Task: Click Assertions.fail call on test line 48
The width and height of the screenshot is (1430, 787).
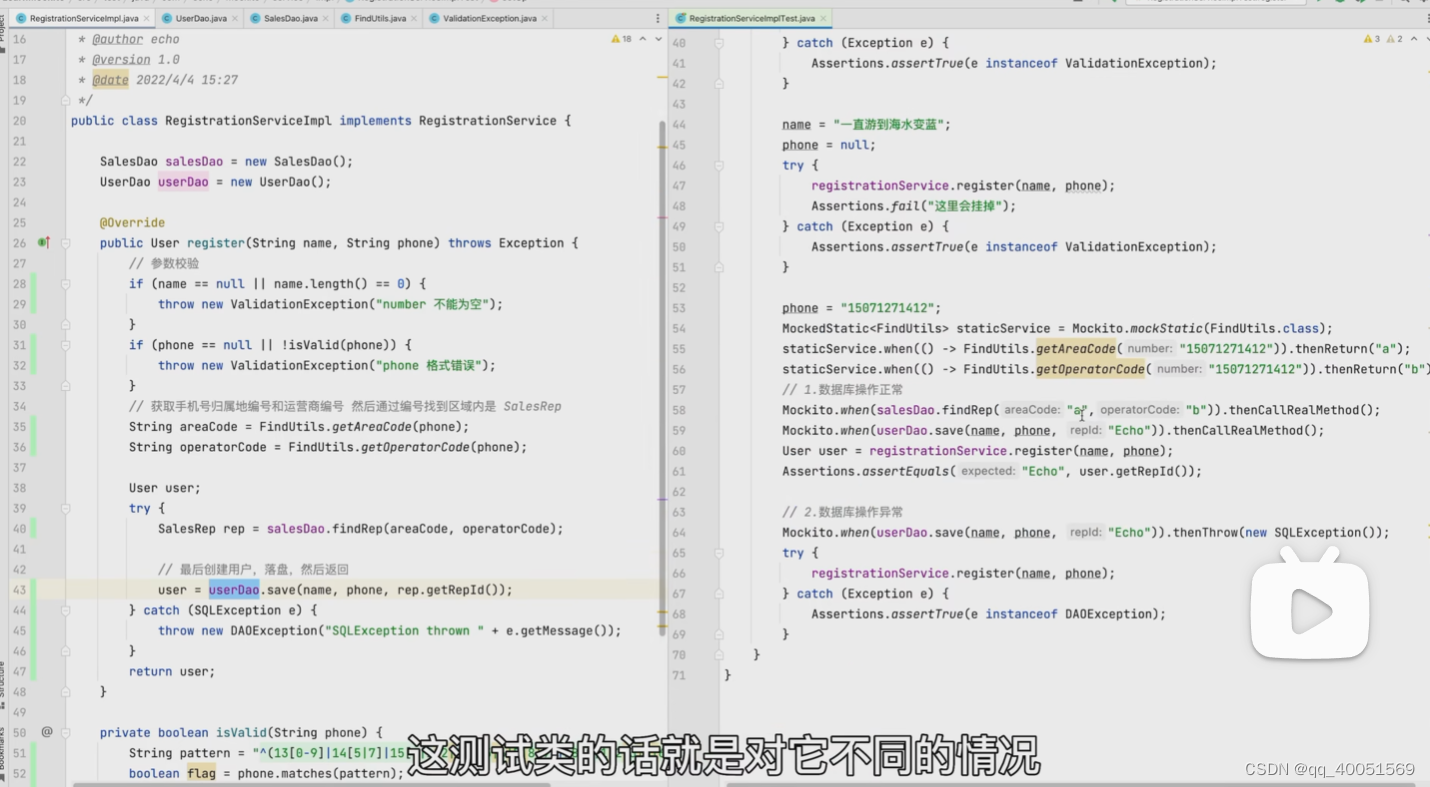Action: coord(913,206)
